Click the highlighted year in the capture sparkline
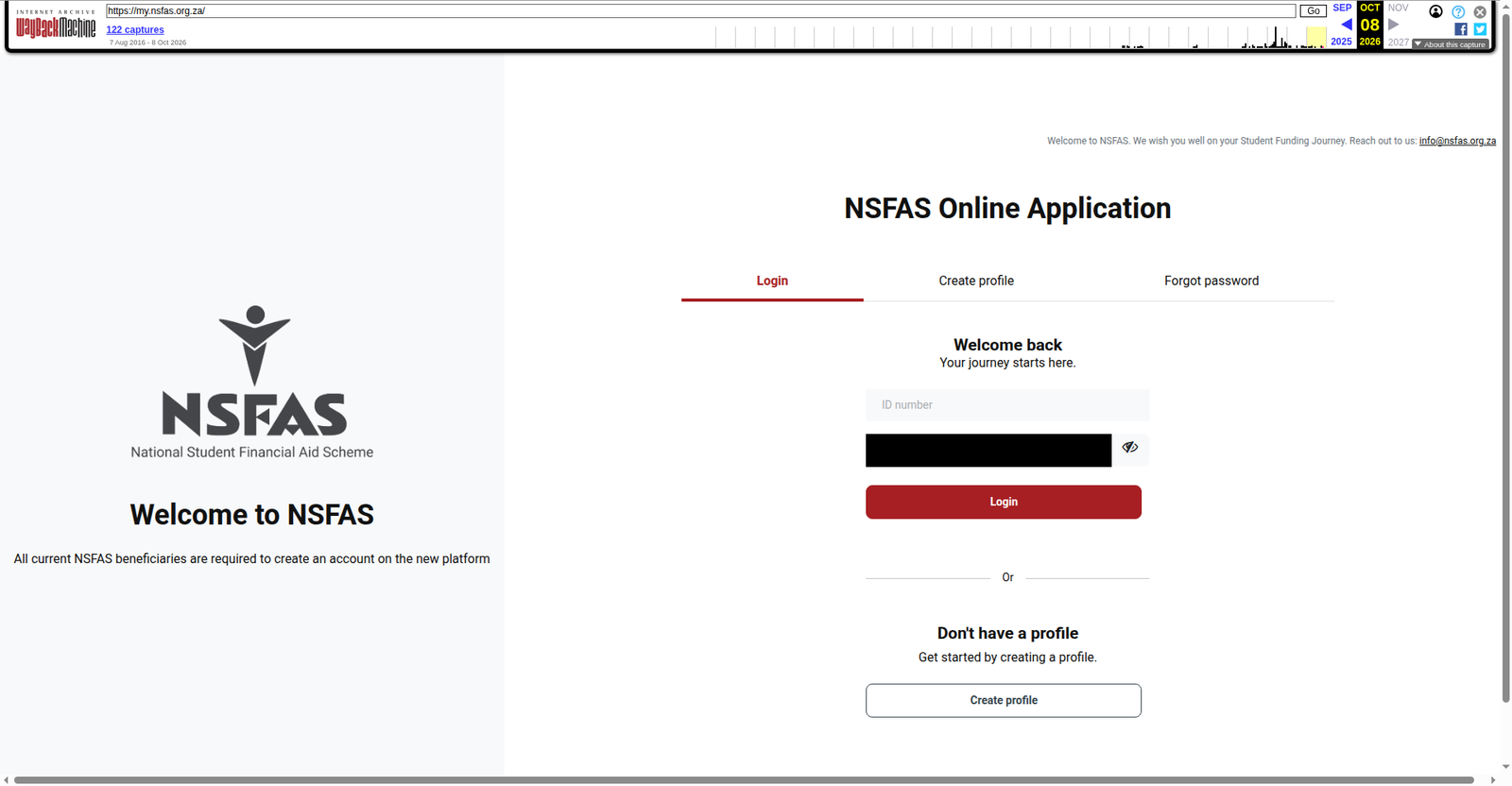Image resolution: width=1512 pixels, height=786 pixels. [x=1316, y=37]
